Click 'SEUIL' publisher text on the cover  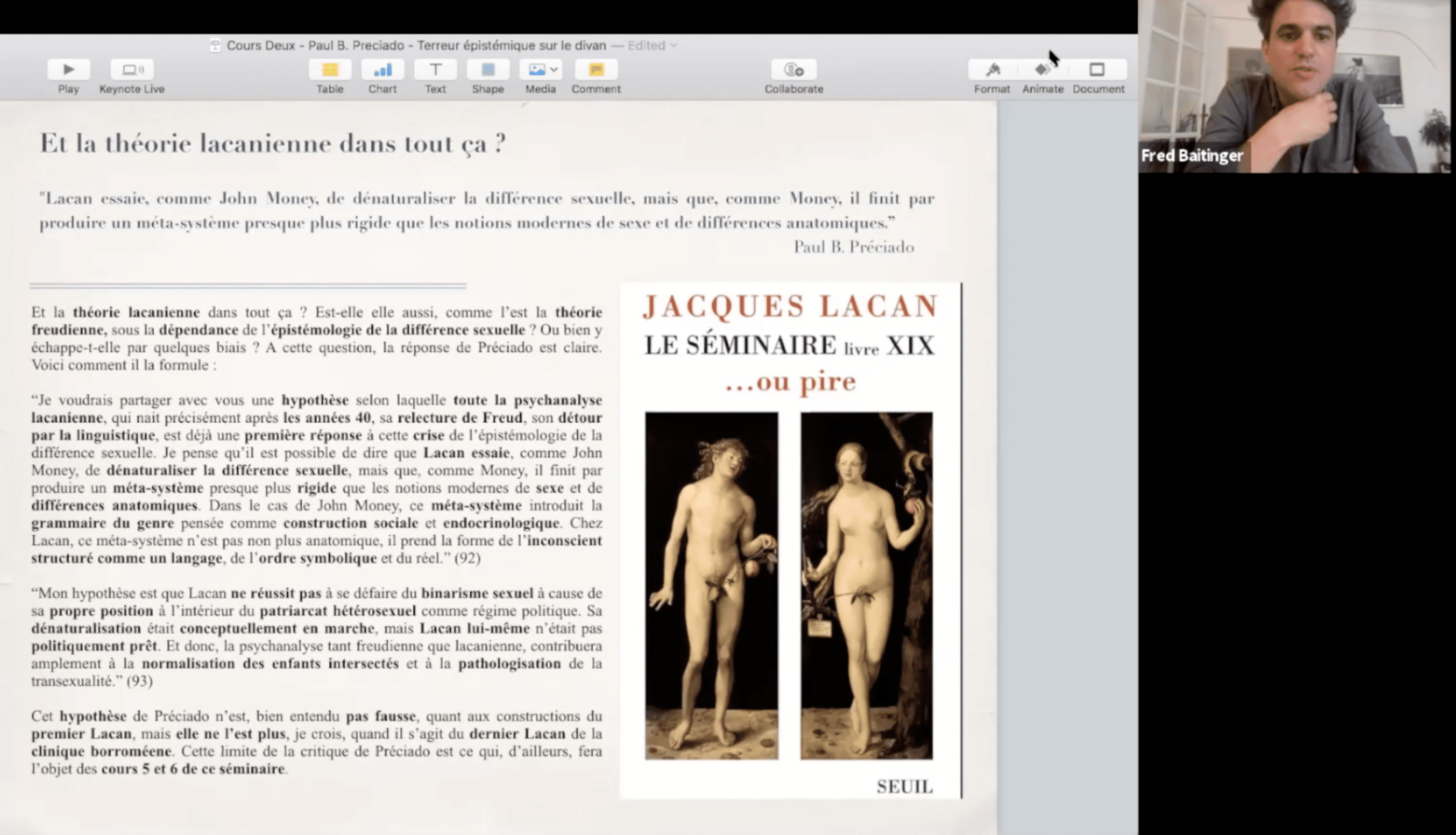tap(905, 786)
